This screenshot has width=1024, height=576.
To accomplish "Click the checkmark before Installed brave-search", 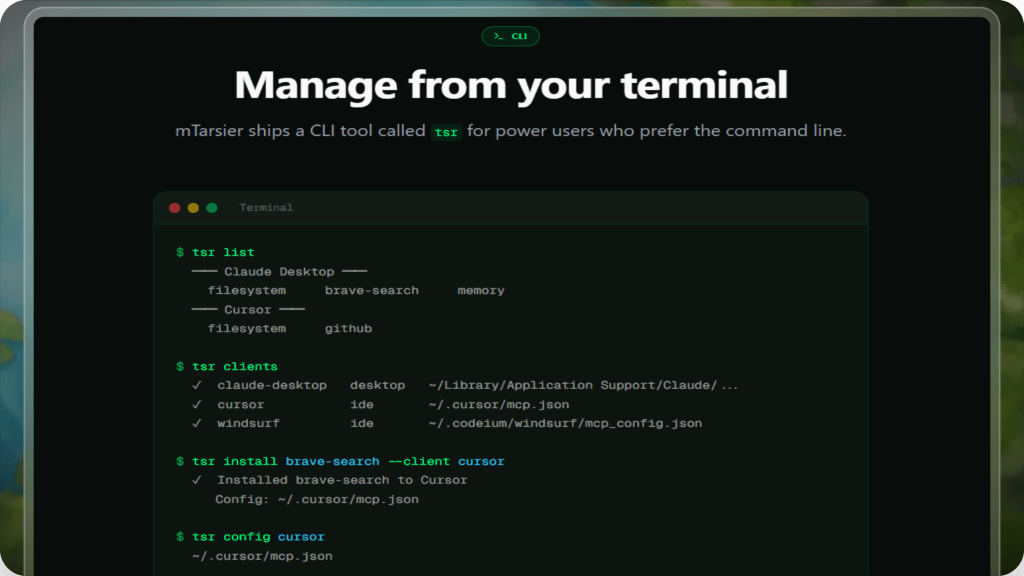I will tap(197, 480).
